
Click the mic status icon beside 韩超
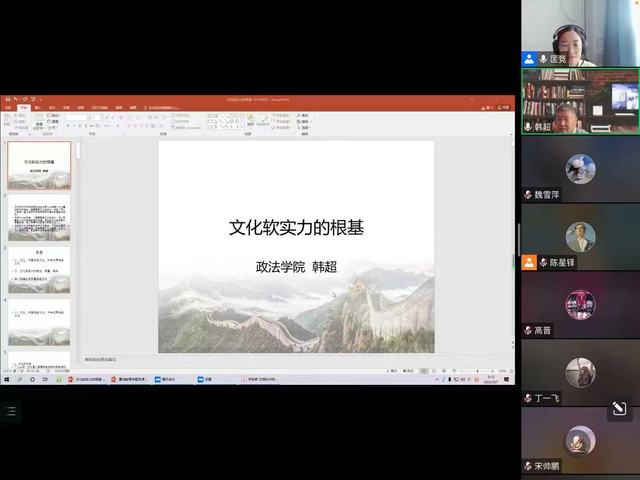point(528,127)
